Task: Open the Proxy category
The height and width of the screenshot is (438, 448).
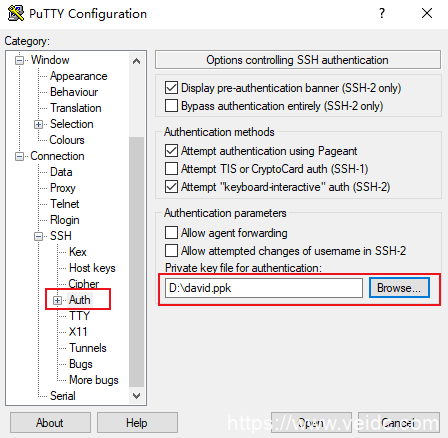Action: (63, 188)
